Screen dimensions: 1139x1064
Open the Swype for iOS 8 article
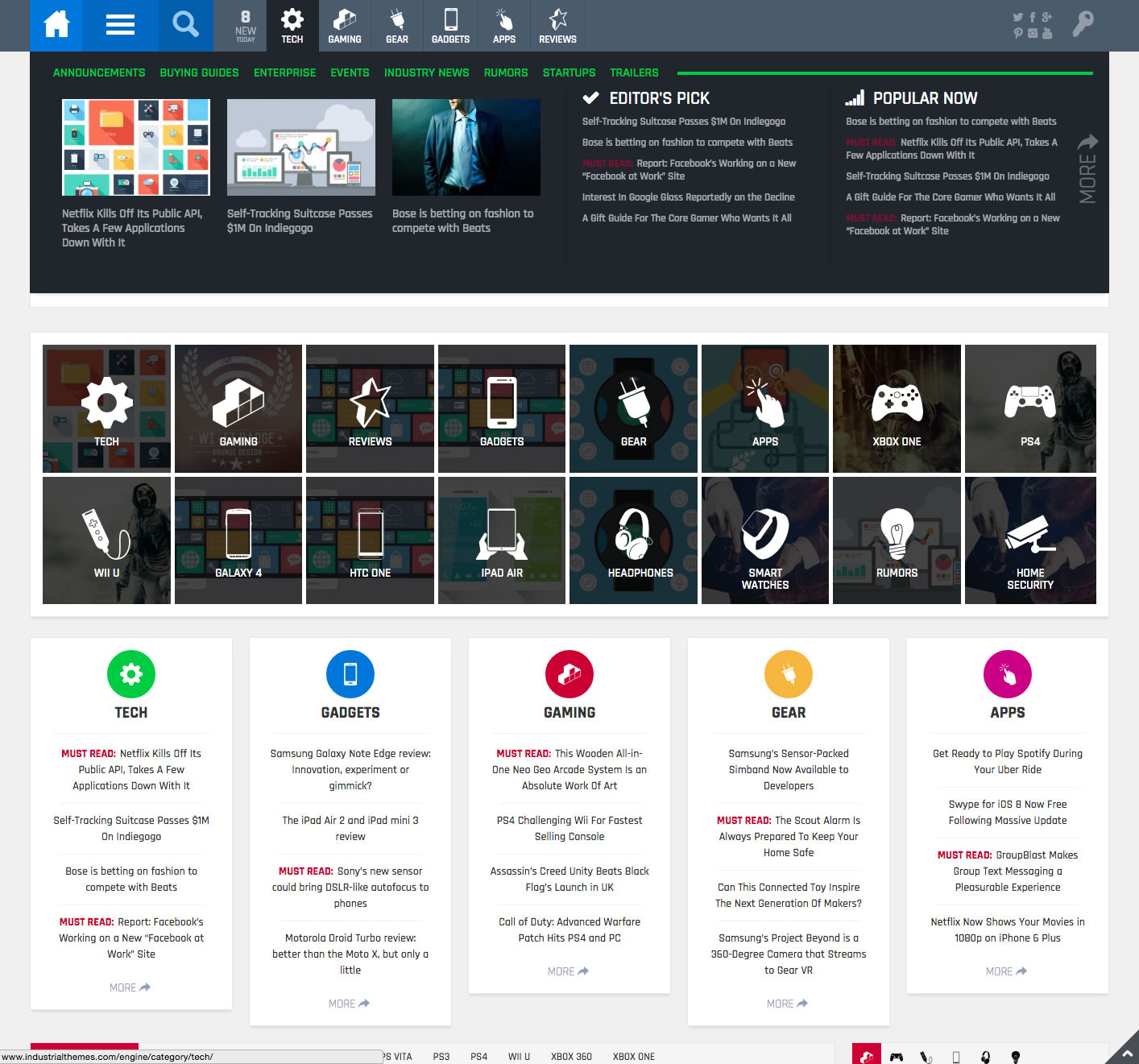pos(1007,812)
